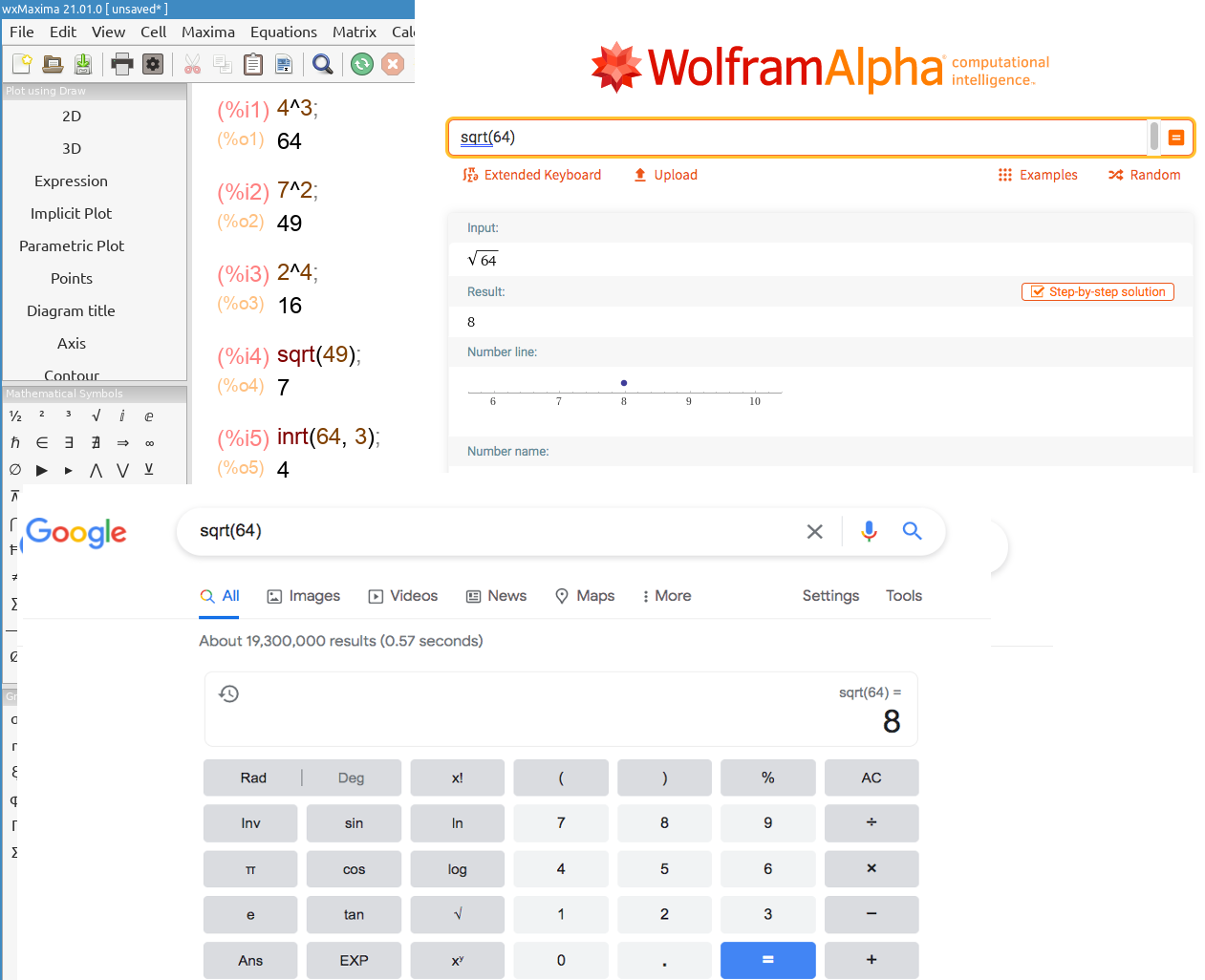This screenshot has width=1205, height=980.
Task: Open the Tools options in Google search
Action: click(x=903, y=596)
